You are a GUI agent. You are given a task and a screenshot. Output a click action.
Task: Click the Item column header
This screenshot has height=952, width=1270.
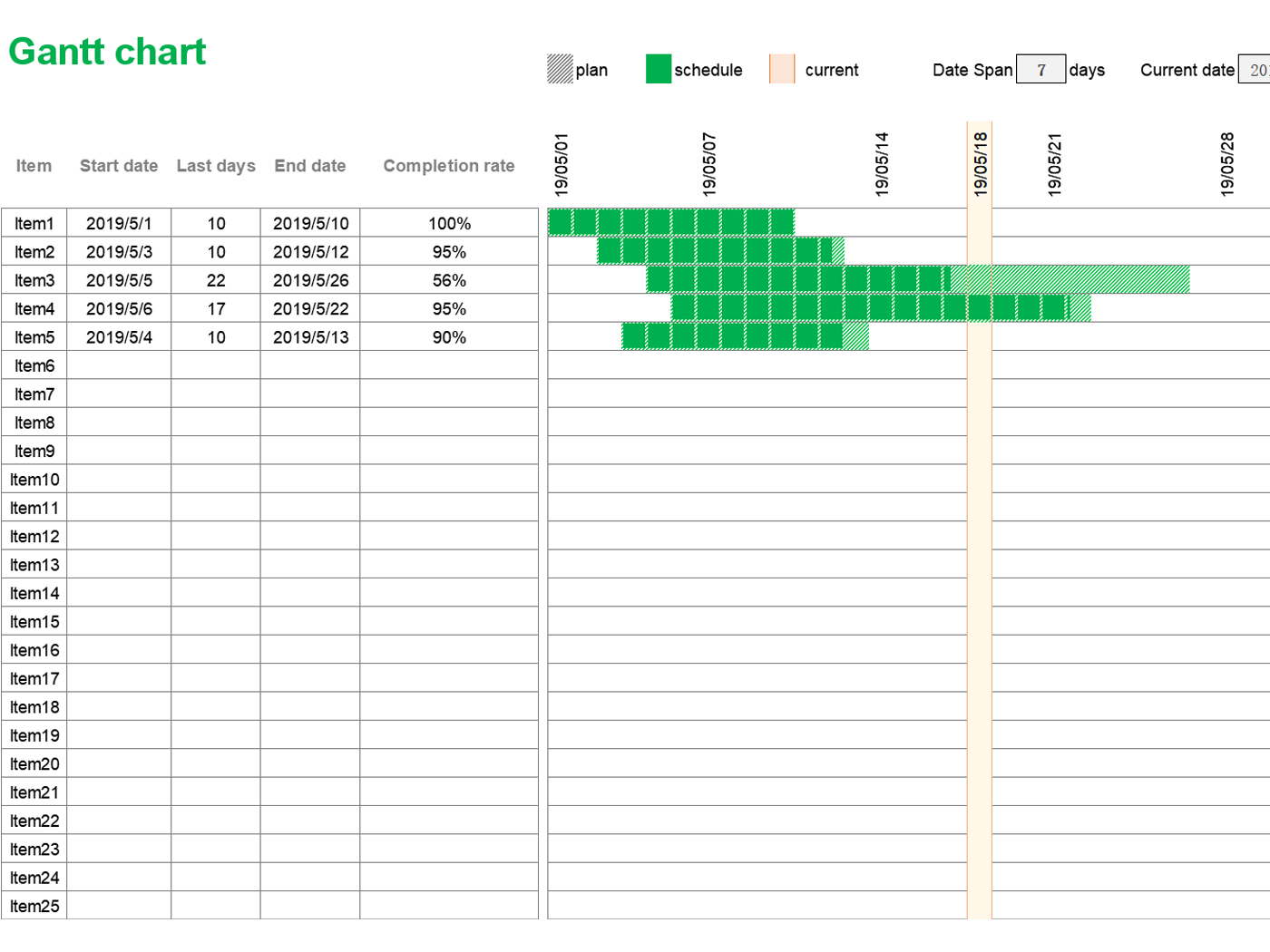[34, 166]
